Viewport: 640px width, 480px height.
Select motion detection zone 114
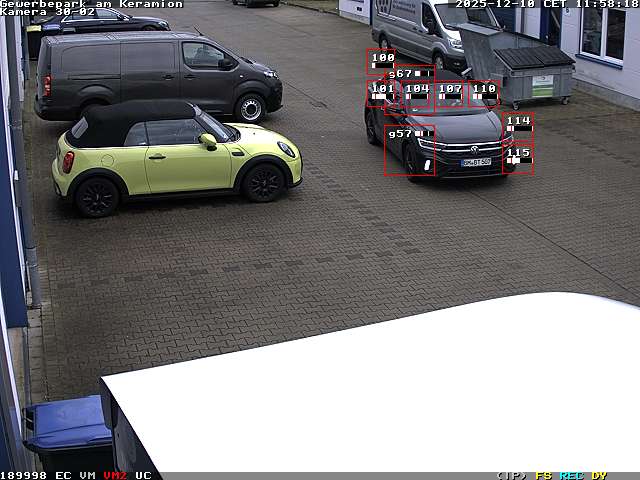click(x=518, y=125)
